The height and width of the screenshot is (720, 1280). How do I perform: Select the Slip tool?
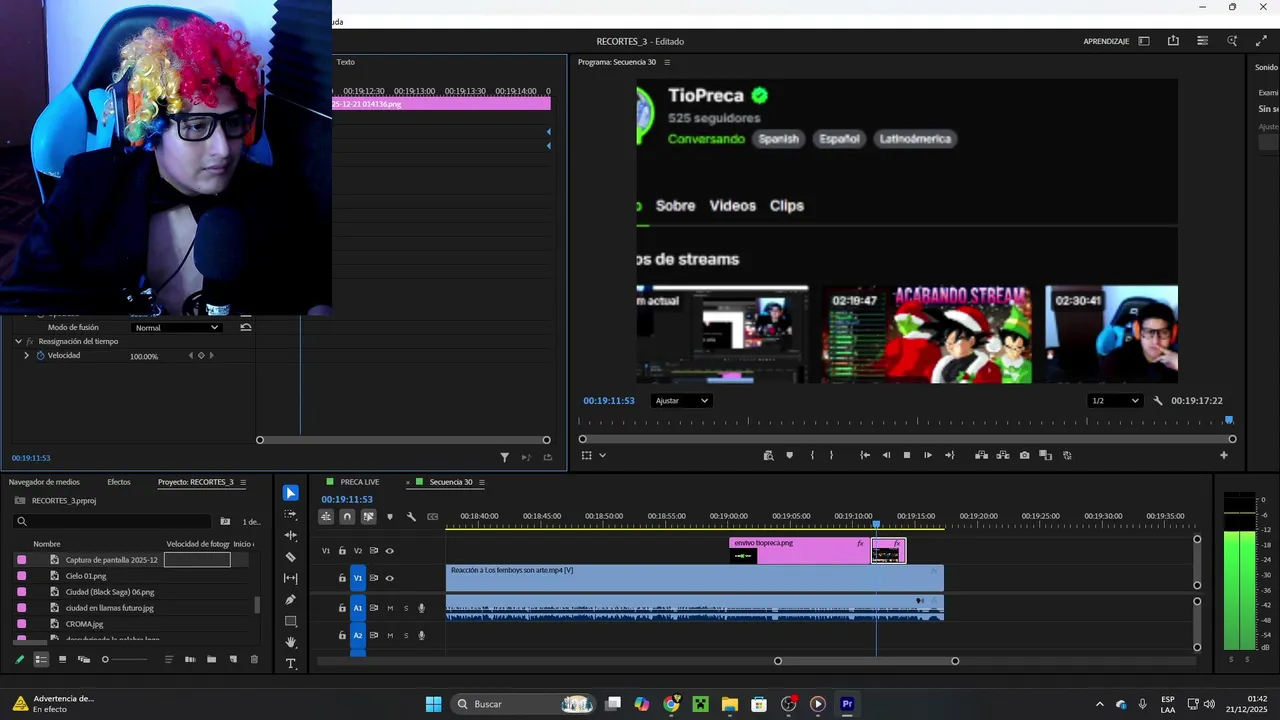291,578
